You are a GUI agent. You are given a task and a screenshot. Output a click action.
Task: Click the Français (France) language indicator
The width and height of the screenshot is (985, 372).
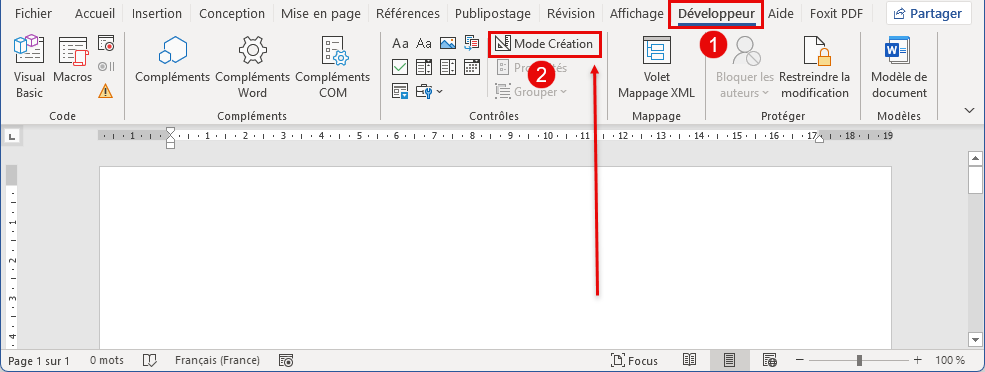coord(217,361)
